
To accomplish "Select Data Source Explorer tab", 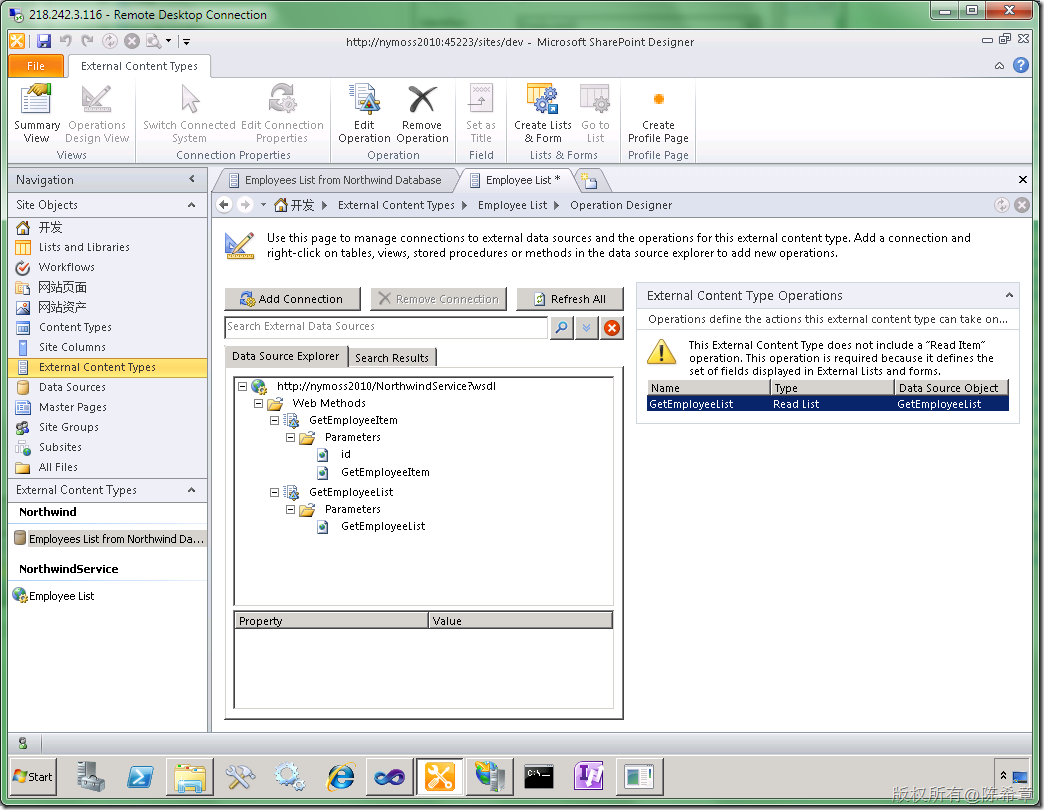I will pos(286,356).
